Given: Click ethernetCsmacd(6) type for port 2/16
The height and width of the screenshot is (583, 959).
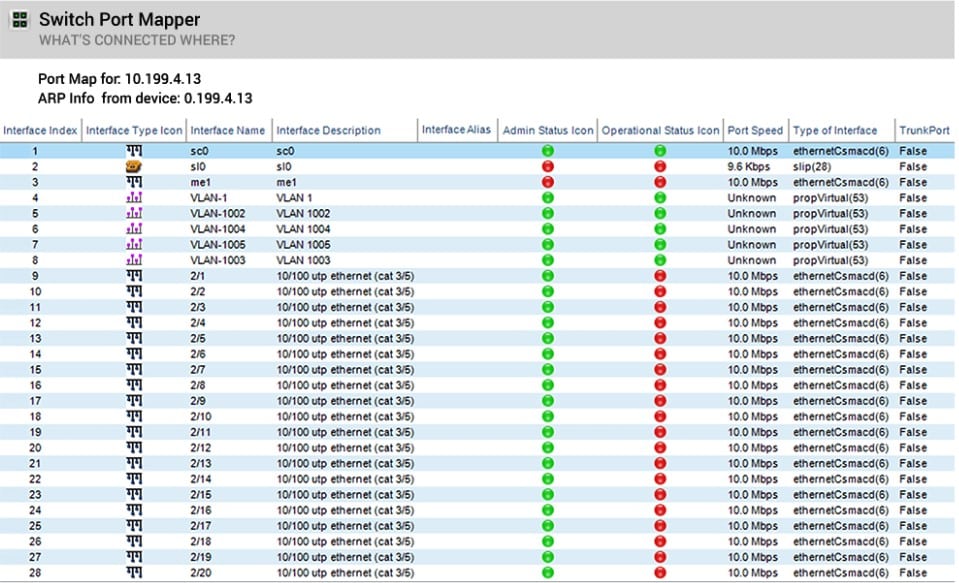Looking at the screenshot, I should click(x=841, y=510).
